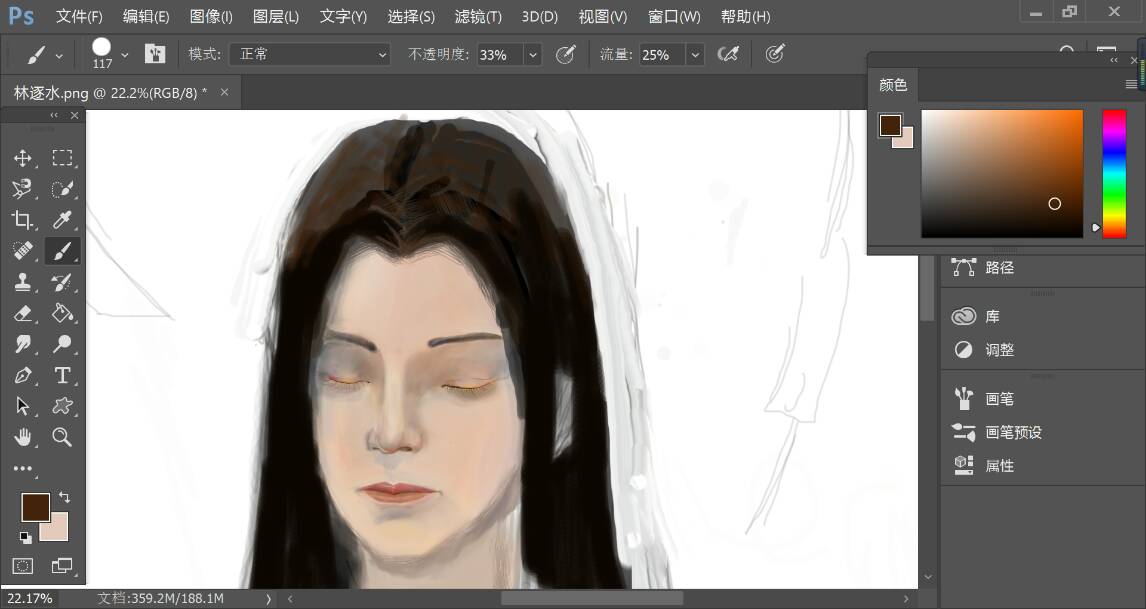The width and height of the screenshot is (1146, 609).
Task: Select the Lasso tool in toolbox
Action: click(23, 189)
